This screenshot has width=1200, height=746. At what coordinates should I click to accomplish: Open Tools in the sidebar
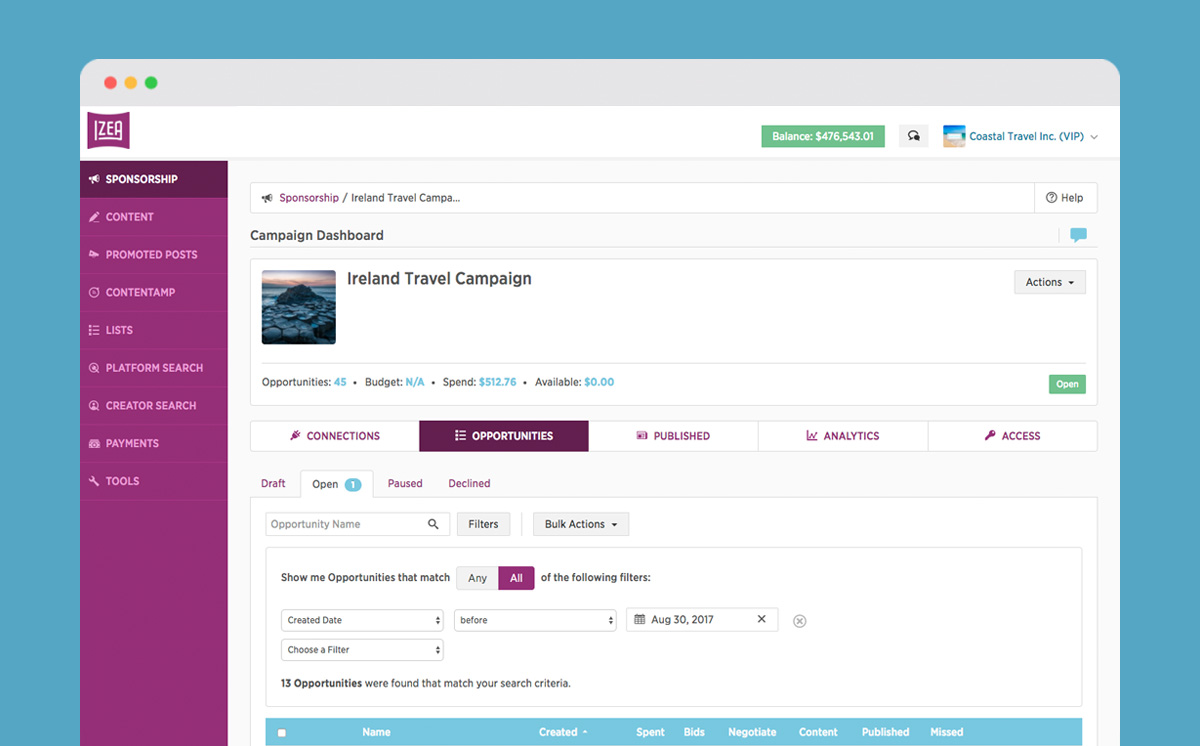[x=154, y=481]
